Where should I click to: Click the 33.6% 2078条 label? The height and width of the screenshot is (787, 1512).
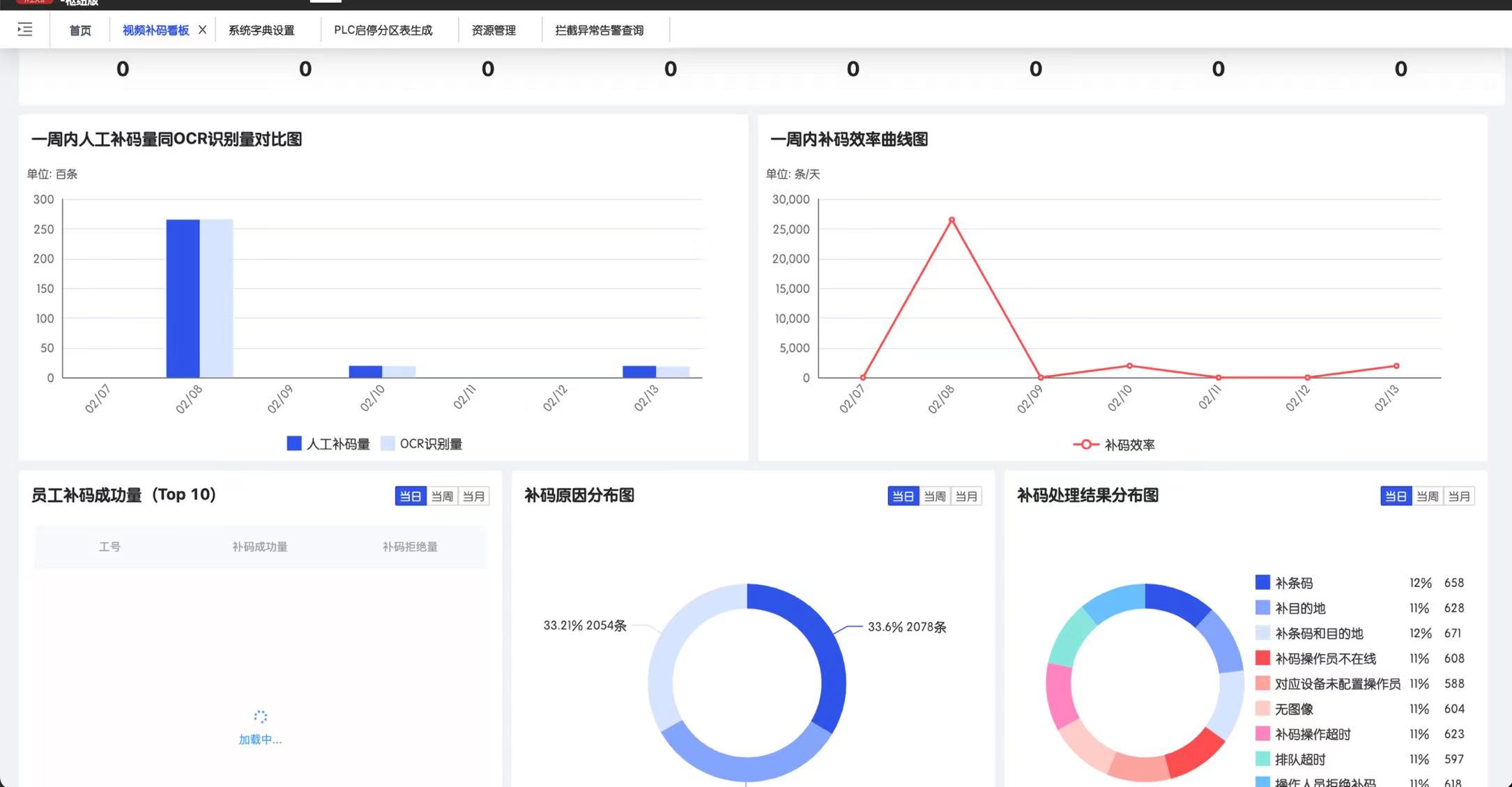click(x=907, y=627)
